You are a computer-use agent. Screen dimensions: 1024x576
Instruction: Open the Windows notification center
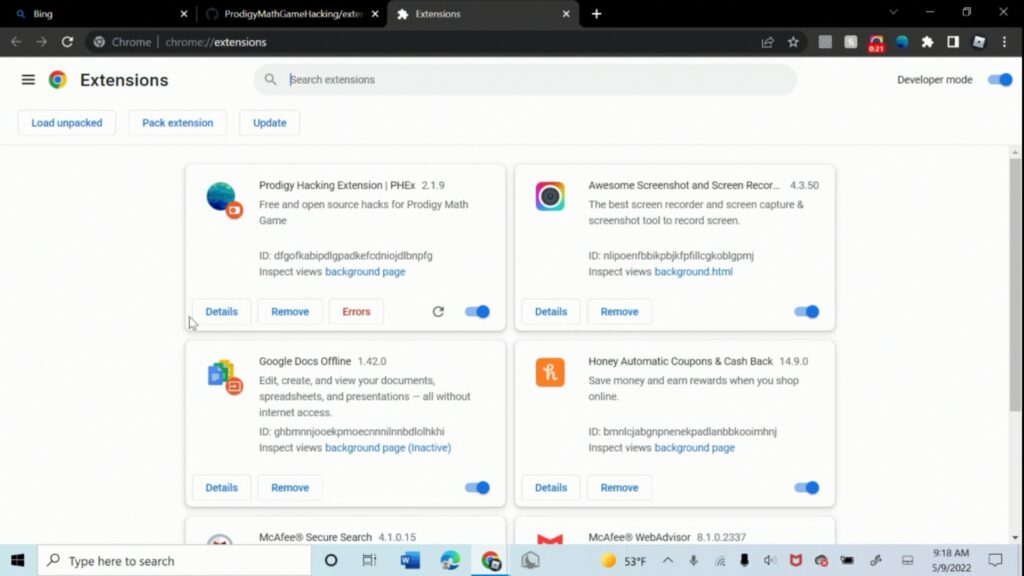[995, 560]
